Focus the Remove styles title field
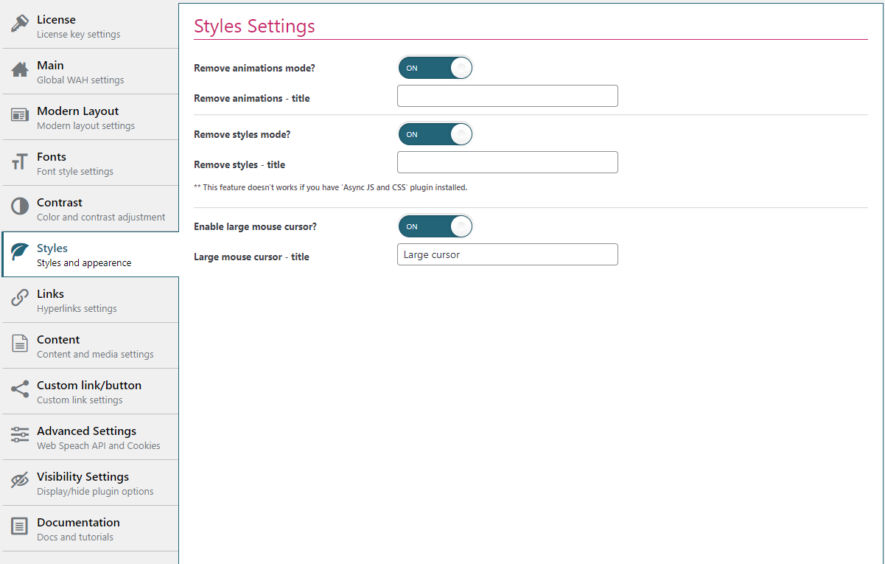The image size is (885, 564). pos(507,163)
